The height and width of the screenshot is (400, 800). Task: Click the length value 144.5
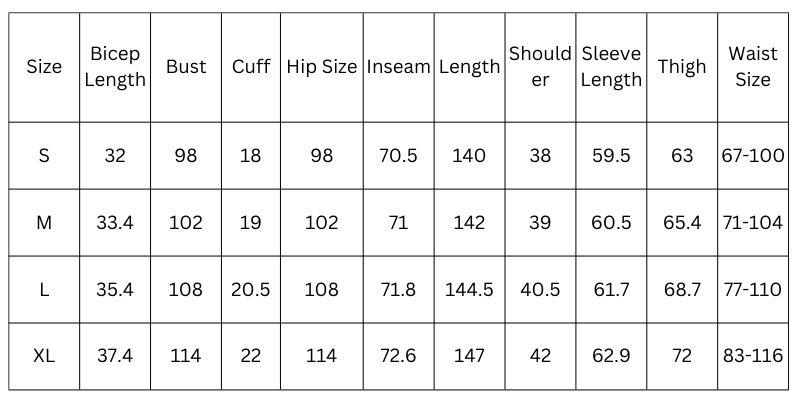point(469,289)
